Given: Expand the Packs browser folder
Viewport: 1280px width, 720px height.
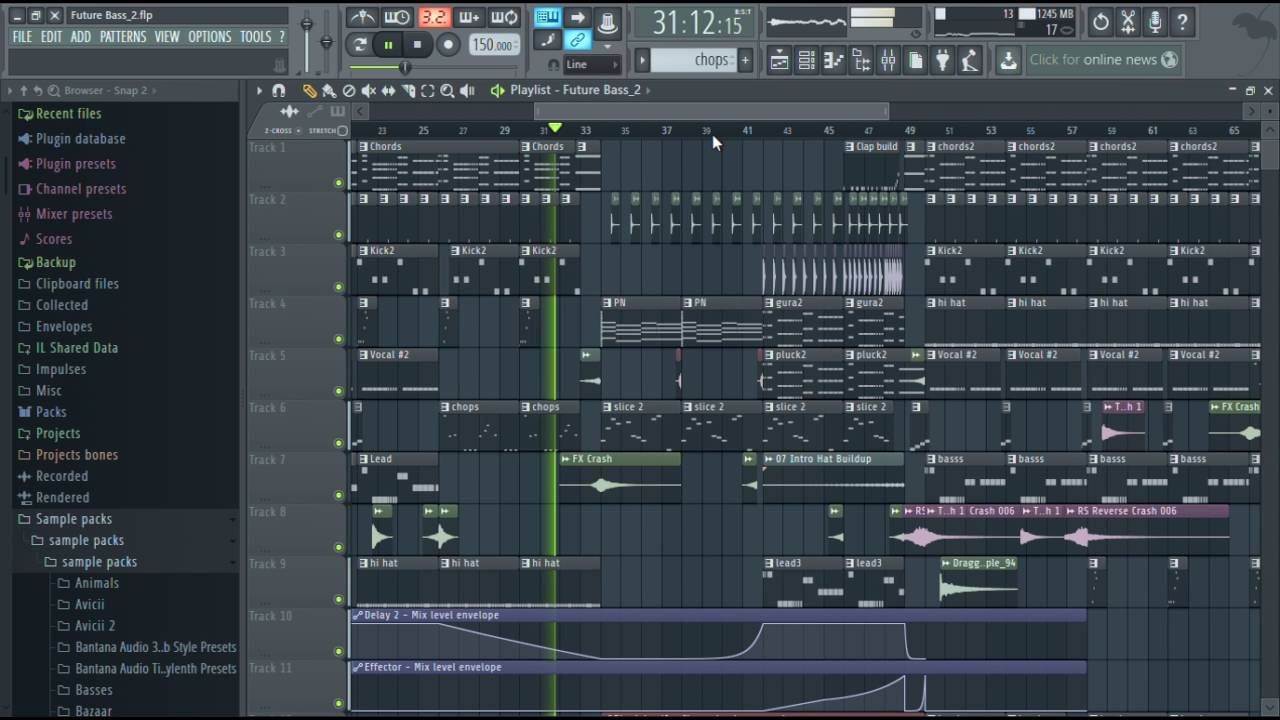Looking at the screenshot, I should (51, 412).
